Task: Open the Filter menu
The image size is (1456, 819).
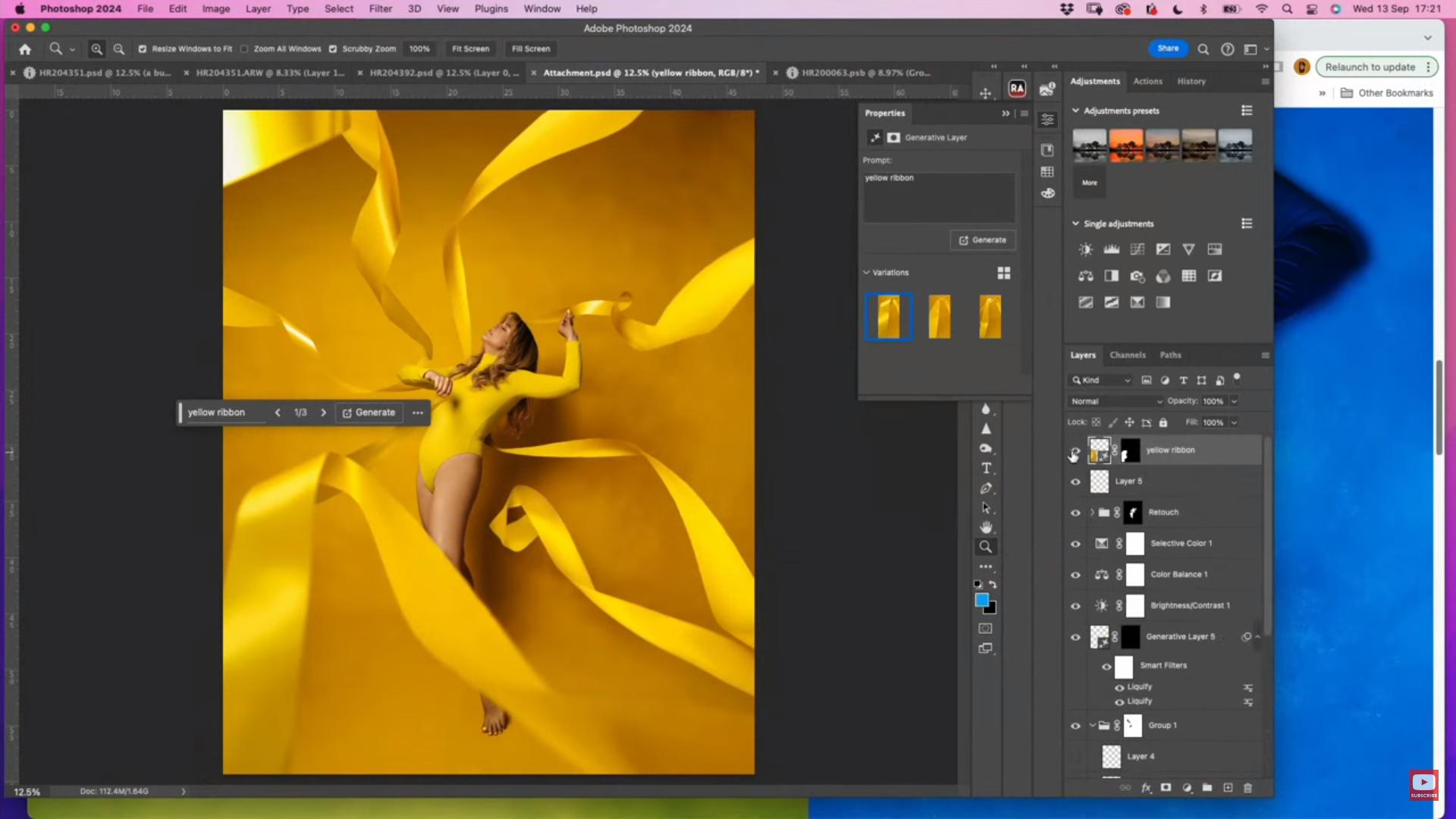Action: (380, 8)
